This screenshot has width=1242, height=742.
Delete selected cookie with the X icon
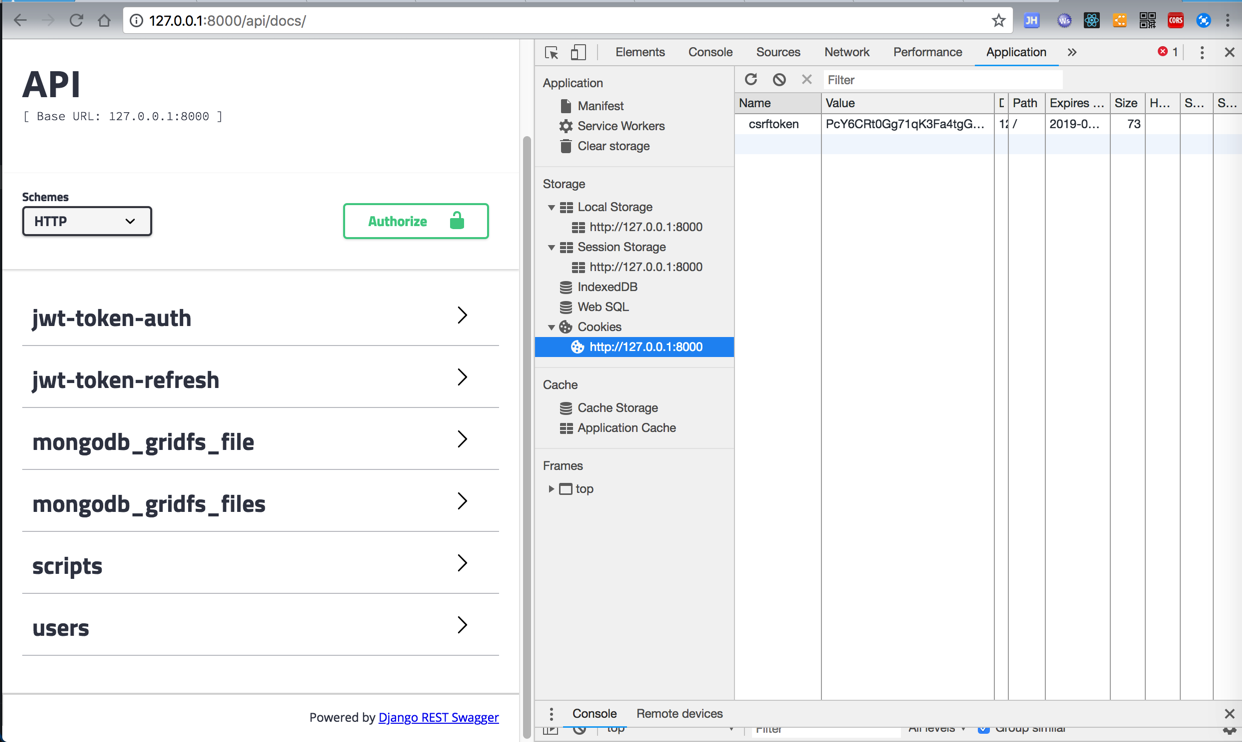pyautogui.click(x=807, y=79)
